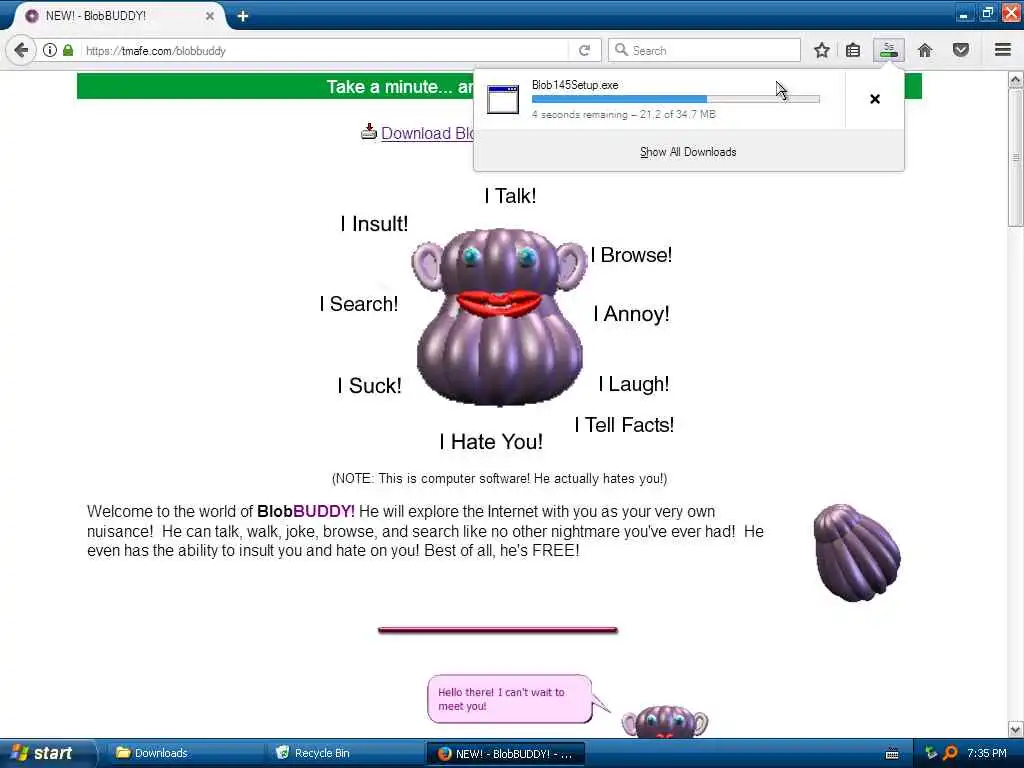Click the NOTE computer software line

pos(500,479)
